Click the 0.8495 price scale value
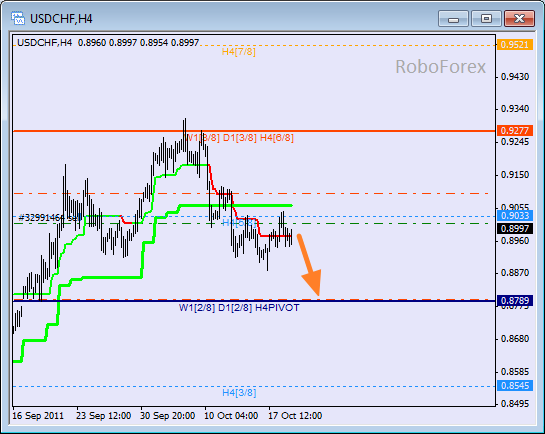545x434 pixels. 515,404
